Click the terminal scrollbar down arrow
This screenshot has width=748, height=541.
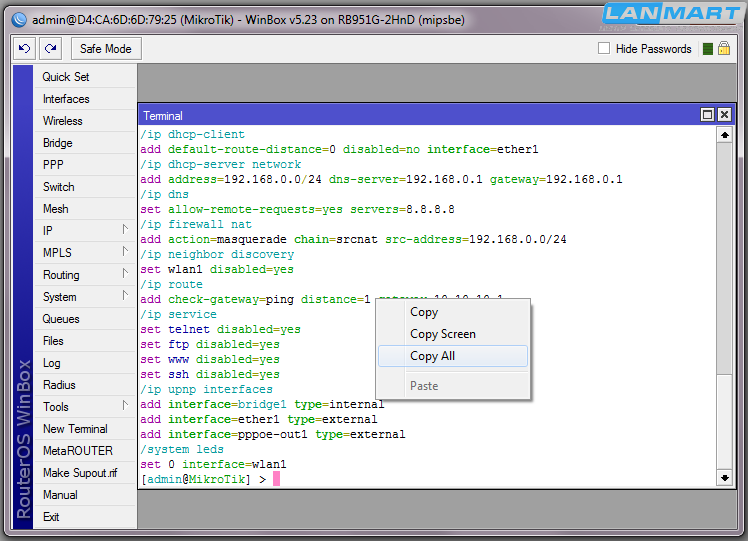(725, 478)
